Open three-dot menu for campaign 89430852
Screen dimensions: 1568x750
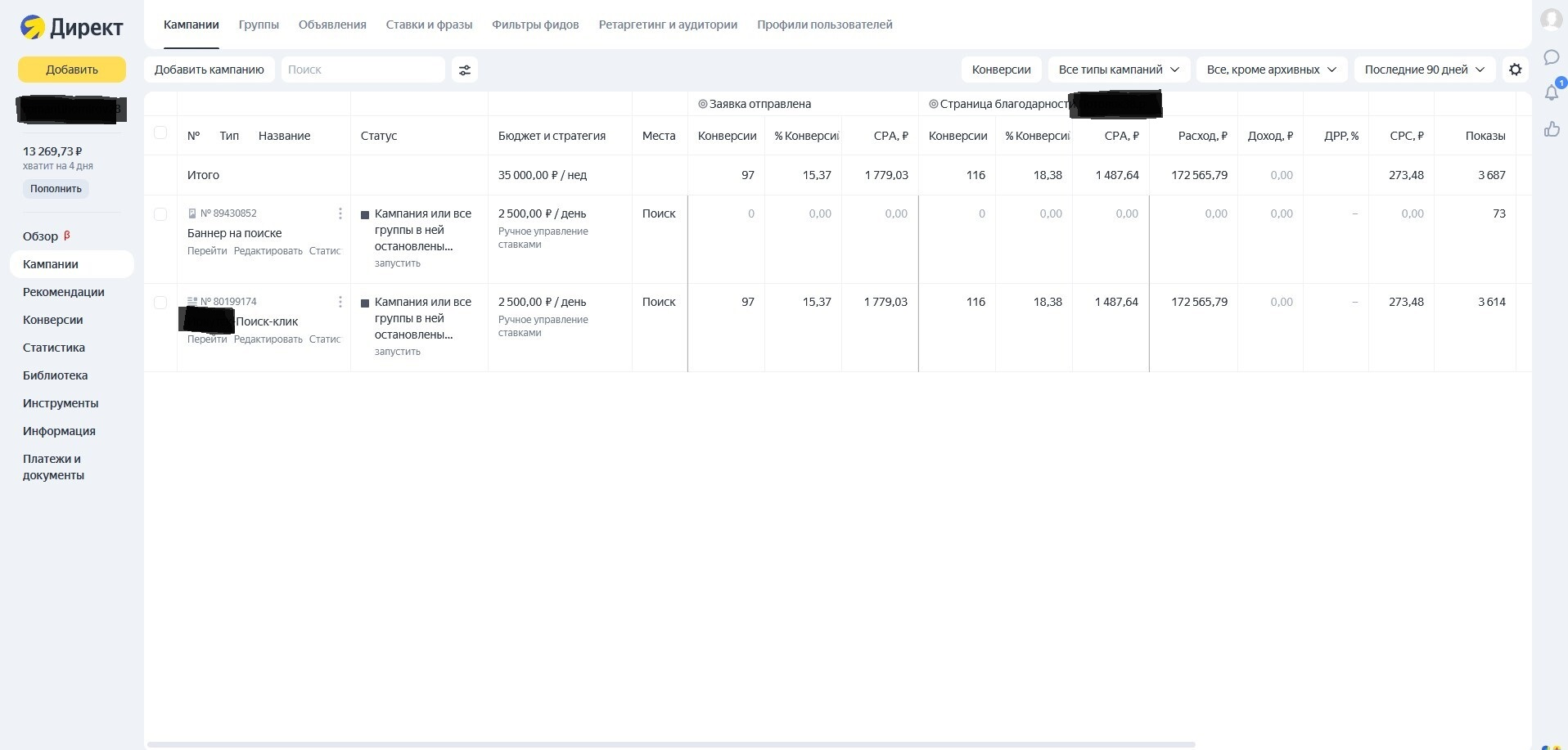[x=340, y=213]
